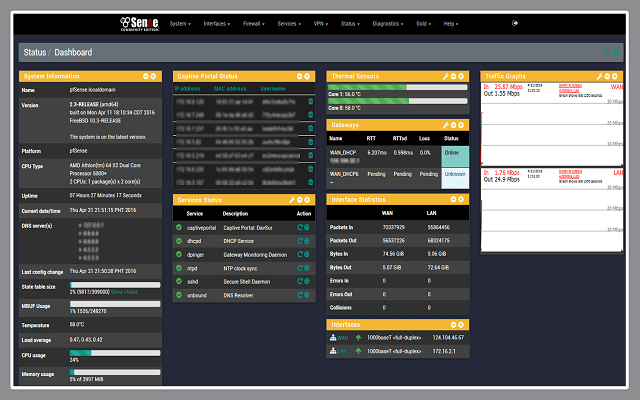The image size is (640, 400).
Task: Click the CPU usage progress bar
Action: [x=92, y=352]
